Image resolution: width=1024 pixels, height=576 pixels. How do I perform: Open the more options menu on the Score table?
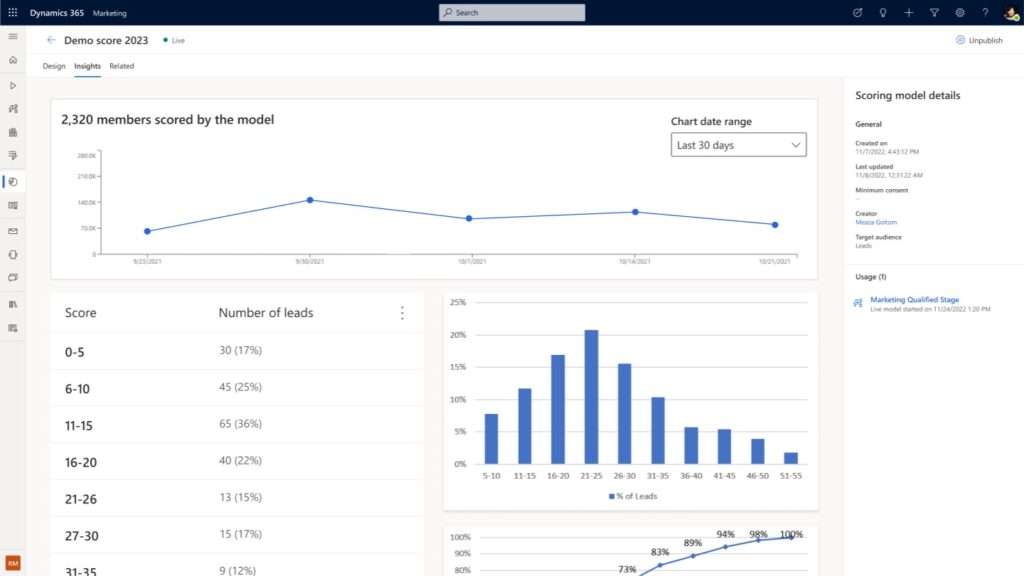[402, 312]
